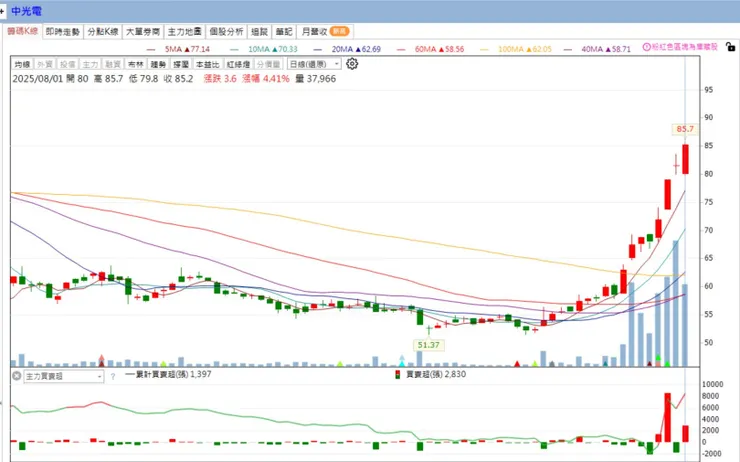The width and height of the screenshot is (740, 462).
Task: Toggle 本益比 P/E overlay
Action: coord(207,64)
